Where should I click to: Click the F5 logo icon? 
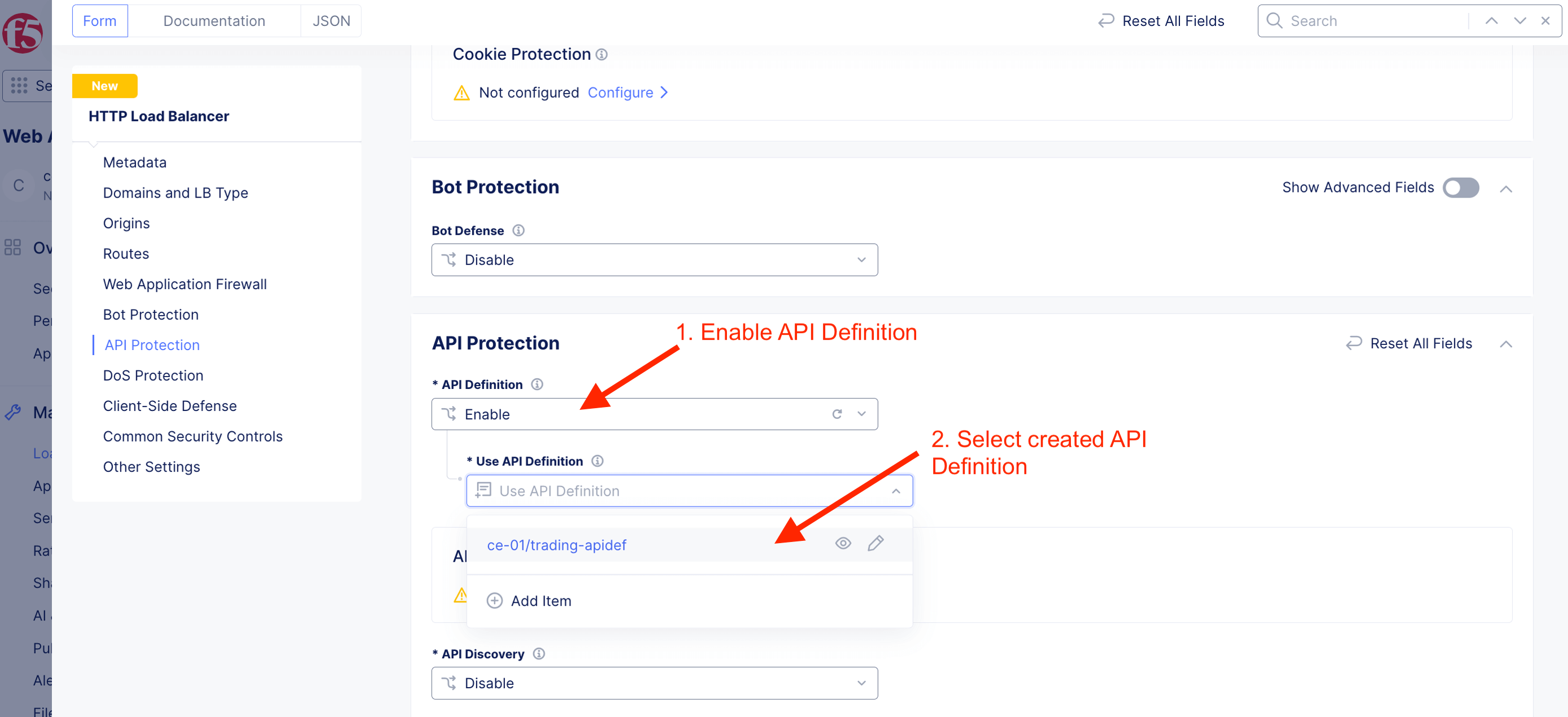pyautogui.click(x=23, y=33)
